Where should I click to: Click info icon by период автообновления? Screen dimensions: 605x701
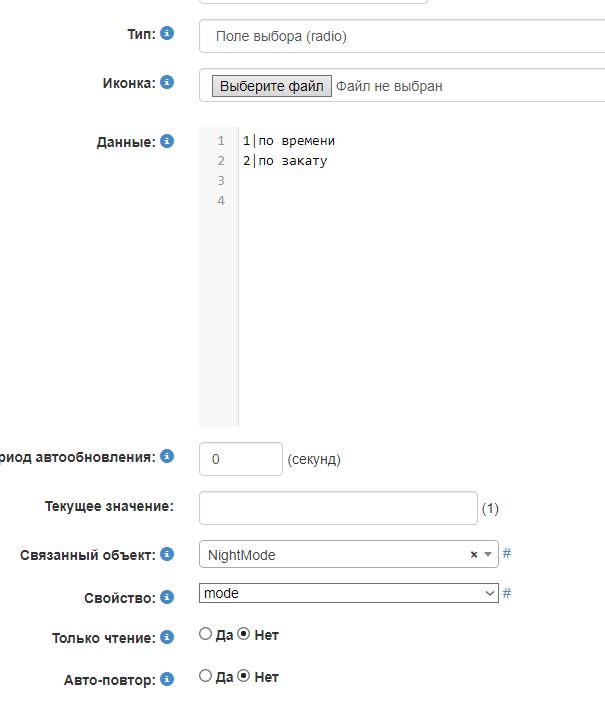pyautogui.click(x=167, y=456)
